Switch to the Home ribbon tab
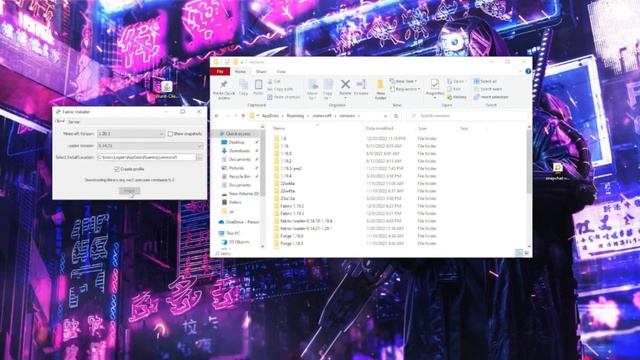This screenshot has width=640, height=360. [240, 71]
